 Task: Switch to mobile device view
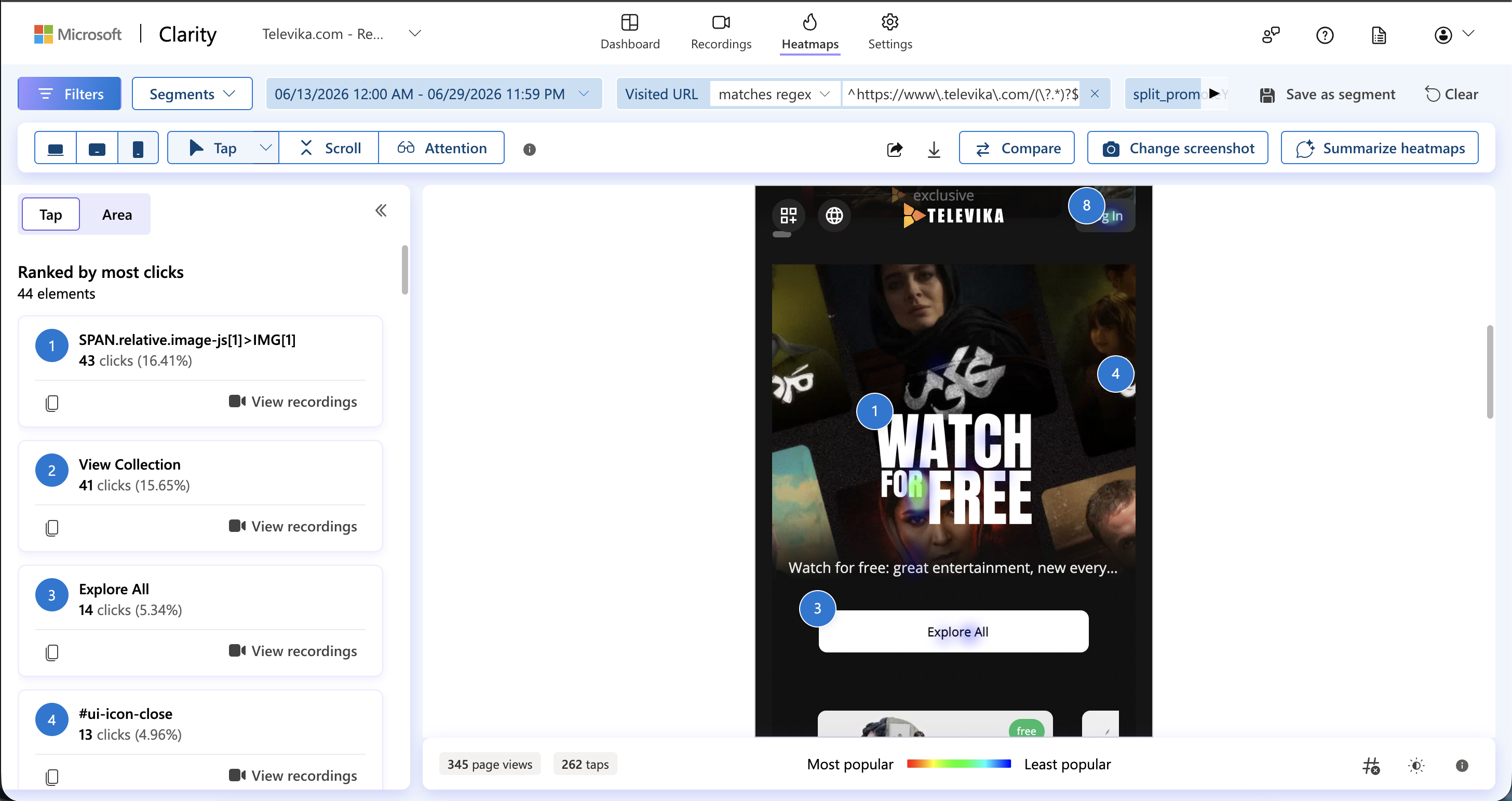click(x=138, y=148)
